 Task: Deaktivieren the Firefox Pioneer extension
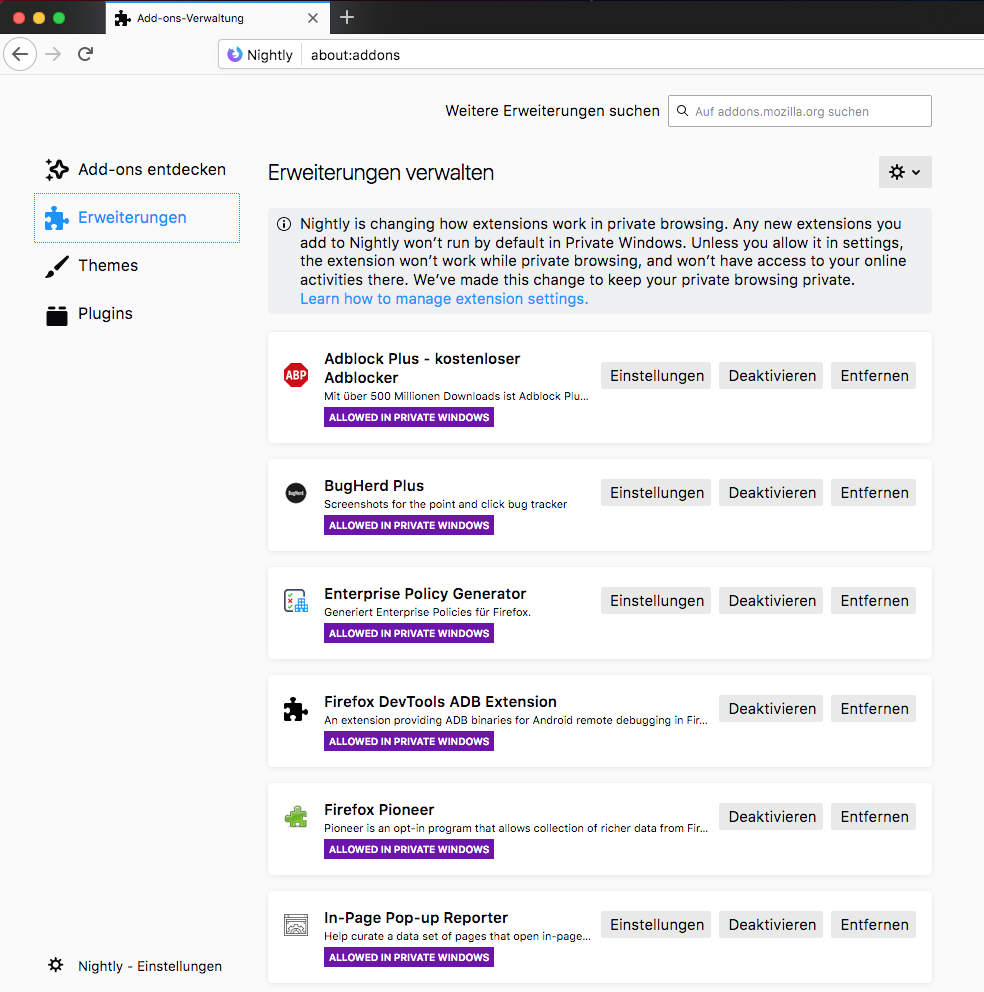[771, 817]
